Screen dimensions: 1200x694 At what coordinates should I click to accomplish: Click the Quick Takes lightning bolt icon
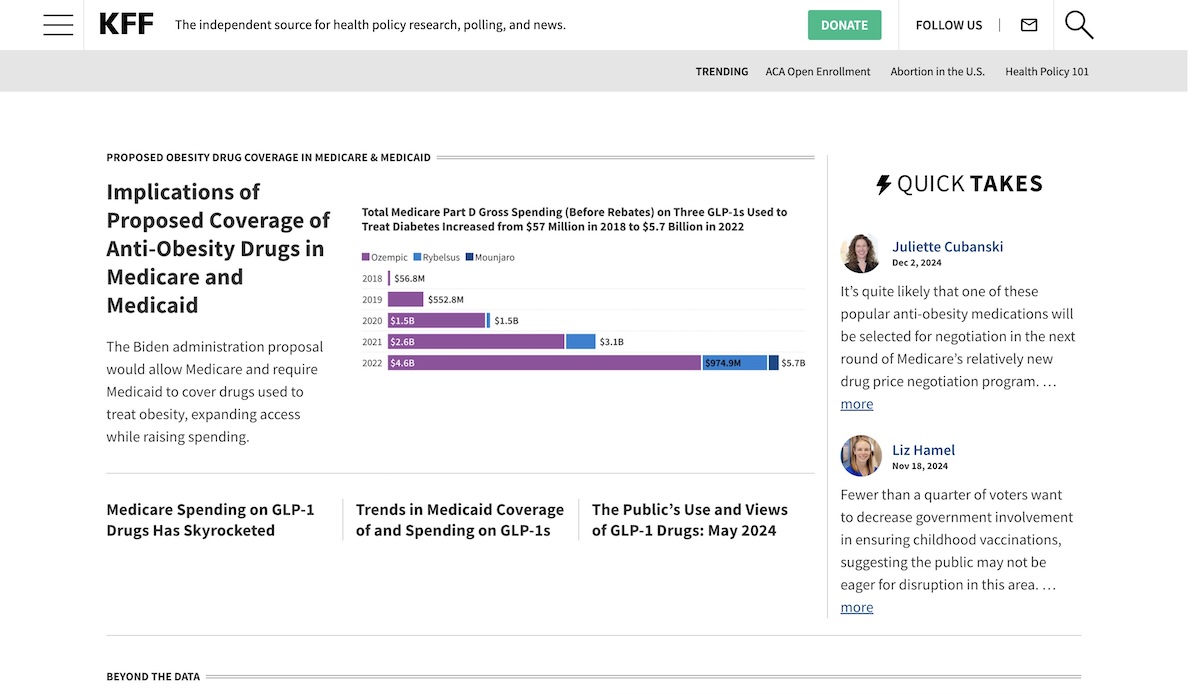[884, 184]
